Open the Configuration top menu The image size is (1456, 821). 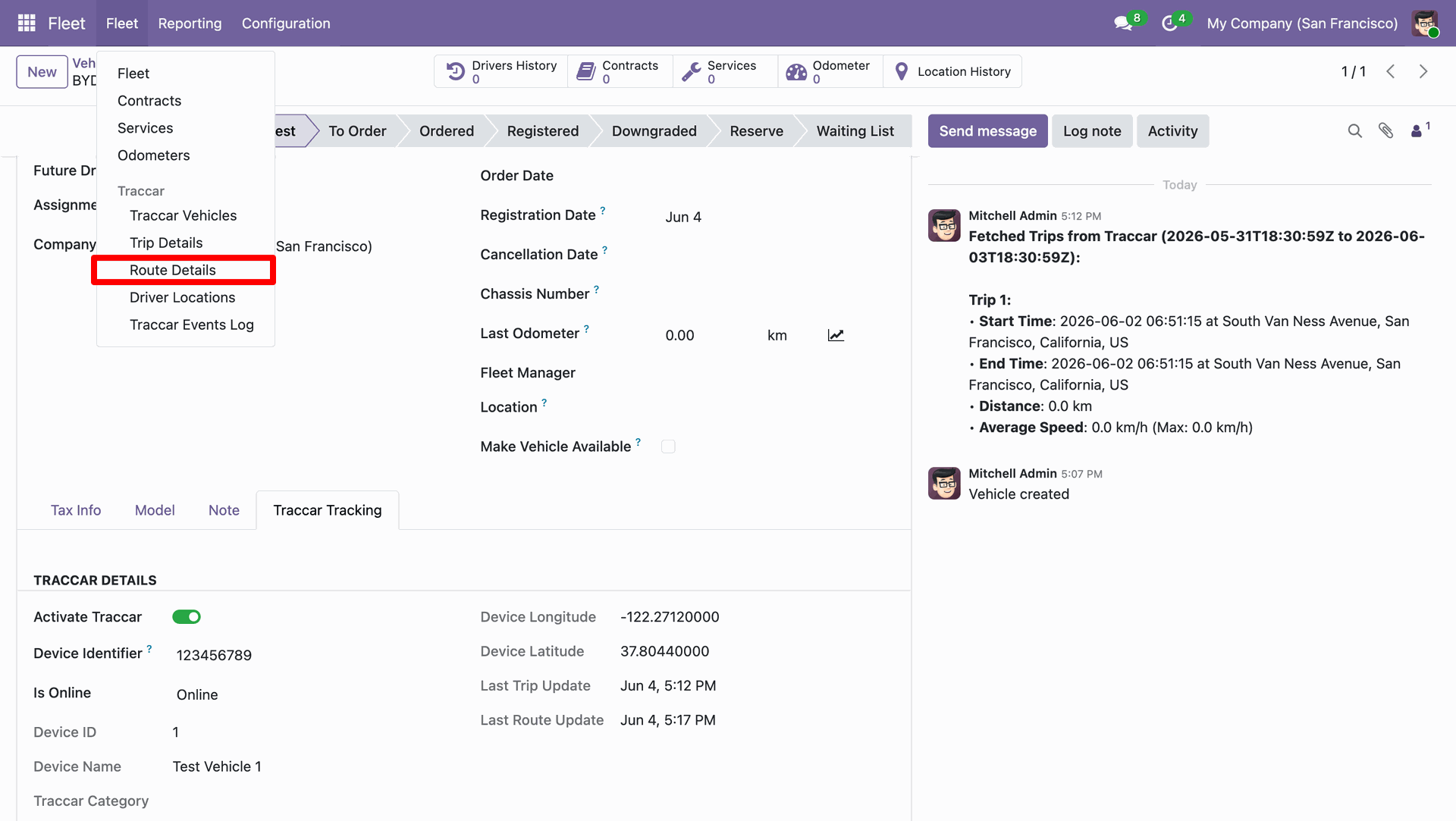pos(286,24)
